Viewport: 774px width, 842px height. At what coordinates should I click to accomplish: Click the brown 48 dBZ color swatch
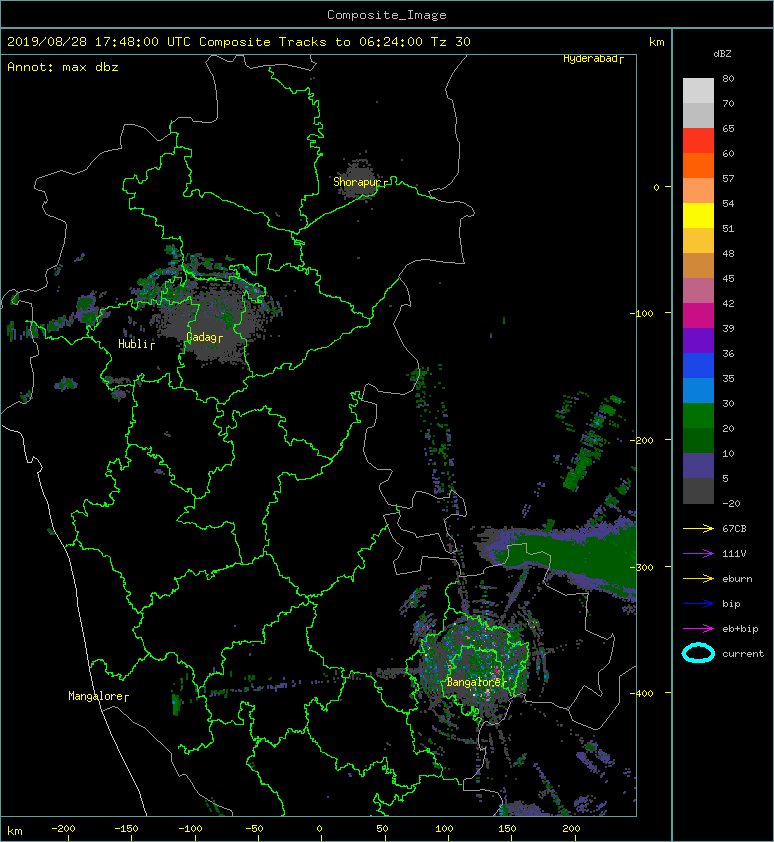click(x=698, y=265)
